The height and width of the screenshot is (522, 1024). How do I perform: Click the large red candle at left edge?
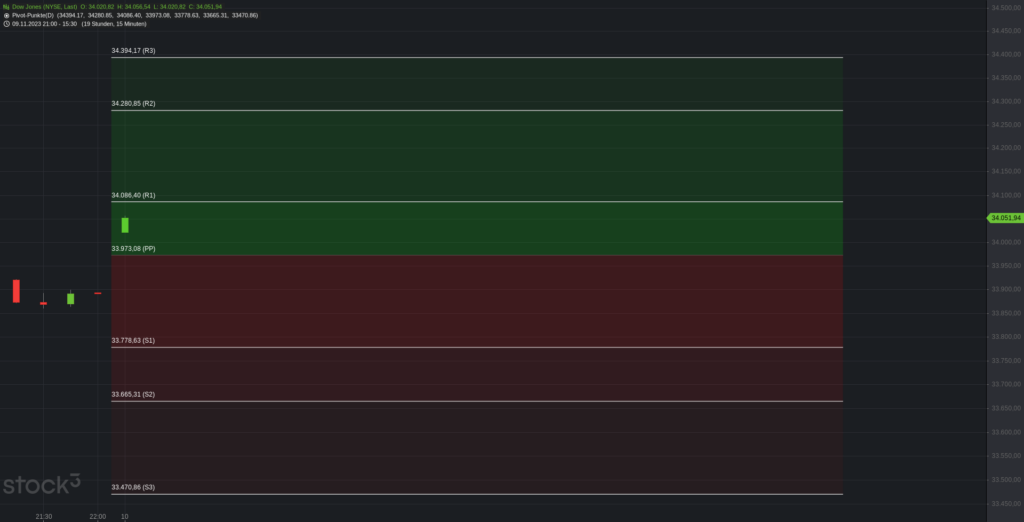(16, 291)
